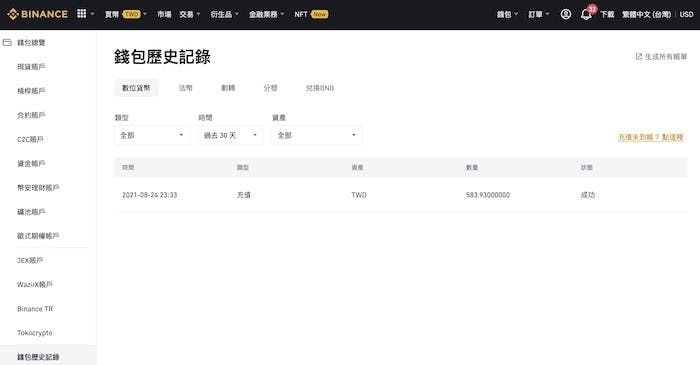
Task: Click the 生成所有帳單 link
Action: coord(666,57)
